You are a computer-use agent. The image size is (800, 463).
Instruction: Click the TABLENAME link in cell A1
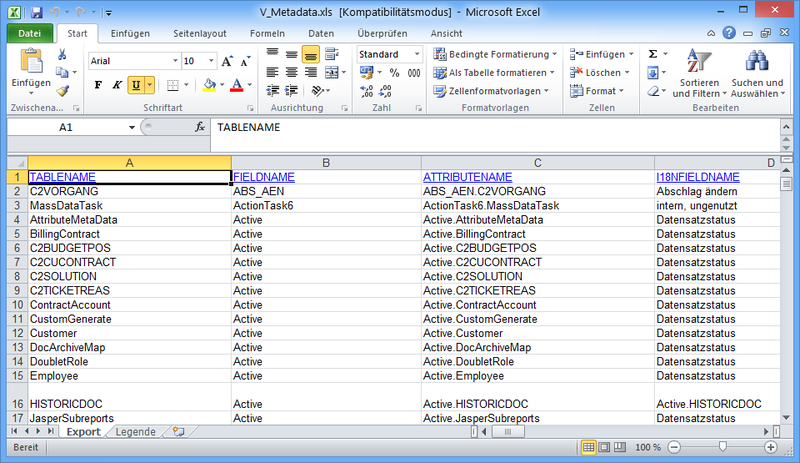click(x=62, y=177)
